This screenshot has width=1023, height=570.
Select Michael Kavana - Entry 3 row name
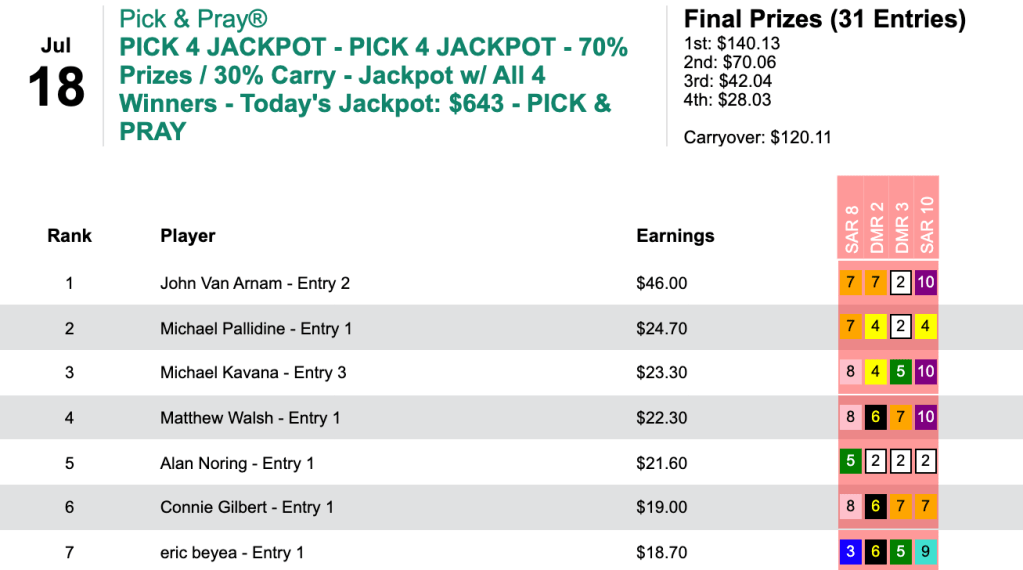253,373
